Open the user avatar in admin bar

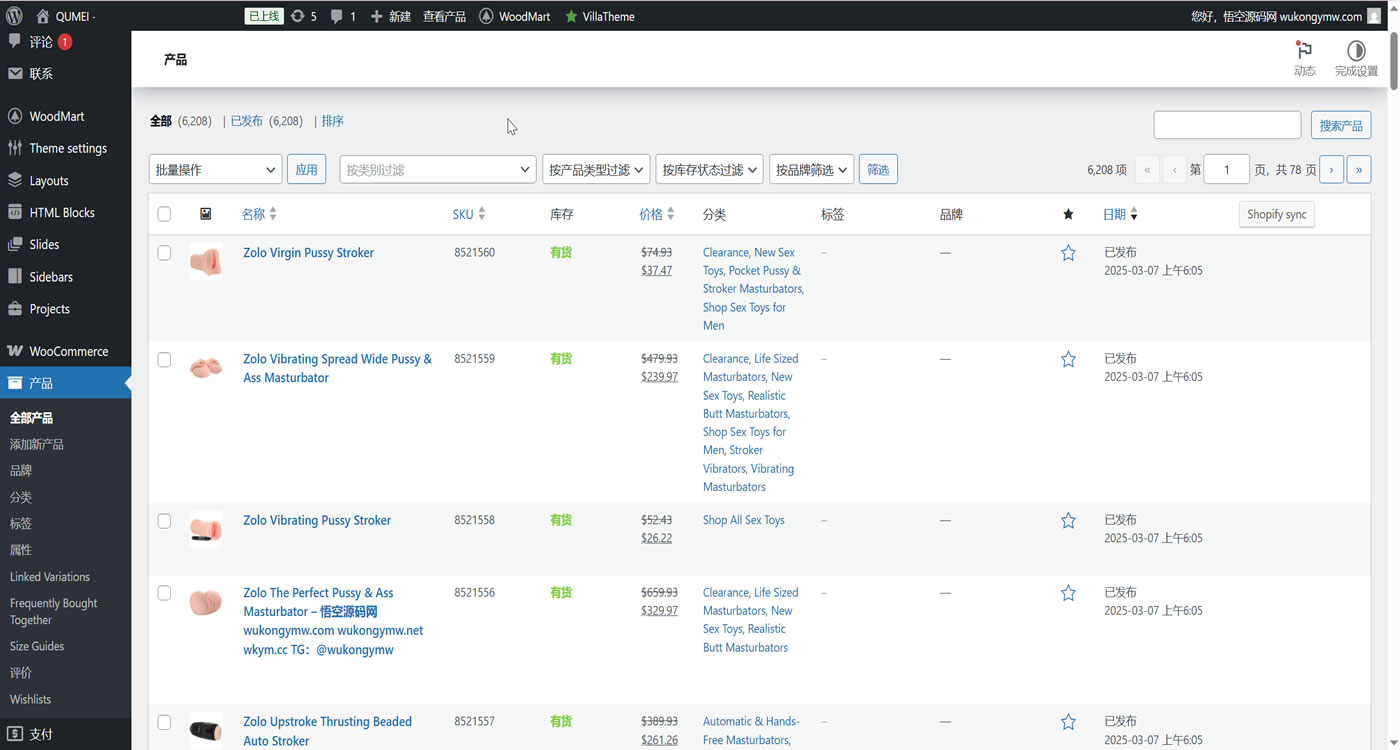pos(1374,16)
